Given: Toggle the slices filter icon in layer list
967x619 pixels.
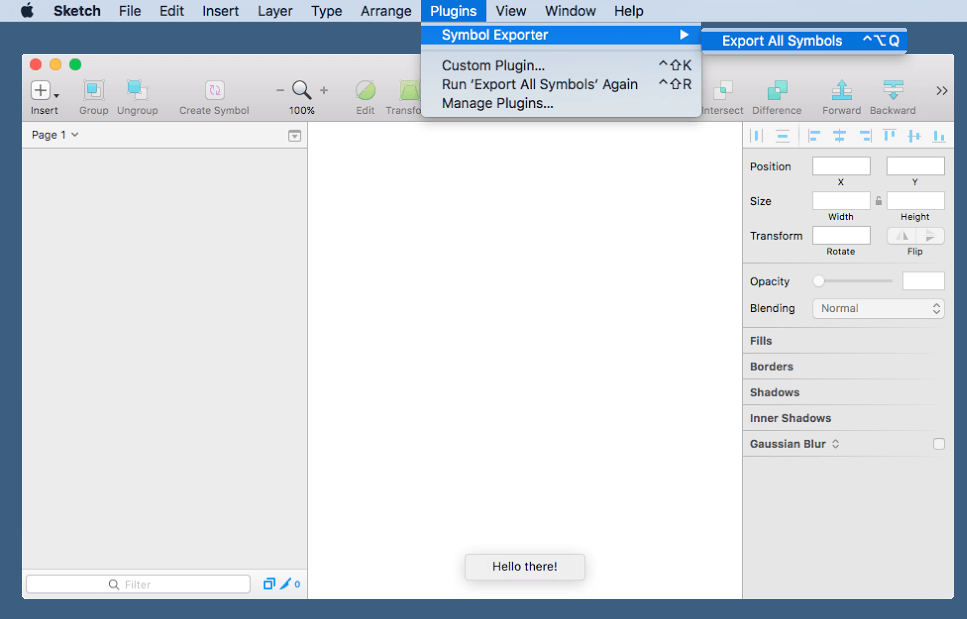Looking at the screenshot, I should pos(286,584).
